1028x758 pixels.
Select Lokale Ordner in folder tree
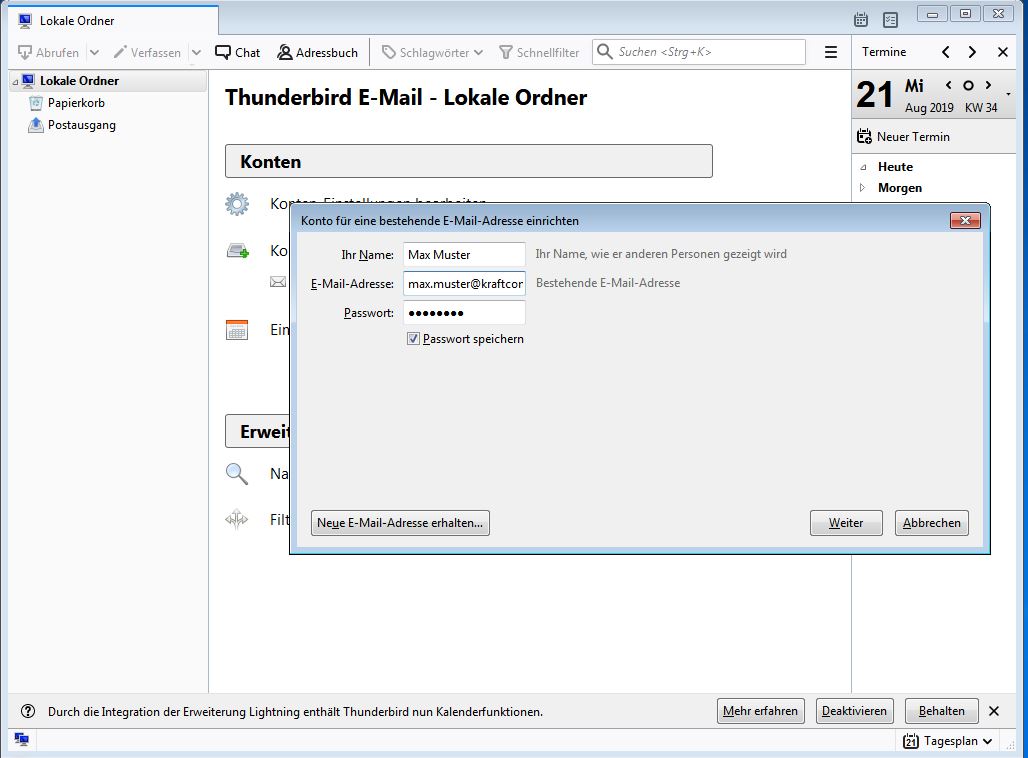tap(79, 81)
